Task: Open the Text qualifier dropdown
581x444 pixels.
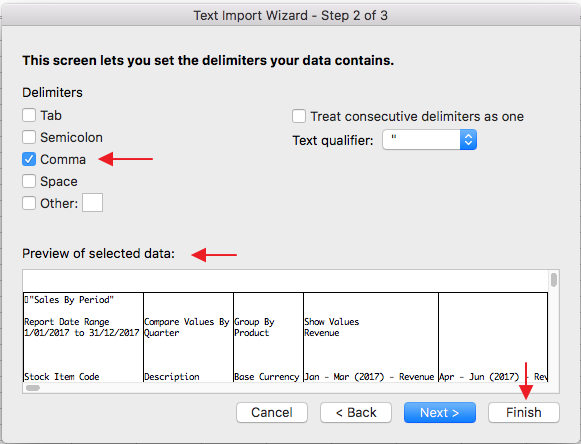Action: [429, 140]
